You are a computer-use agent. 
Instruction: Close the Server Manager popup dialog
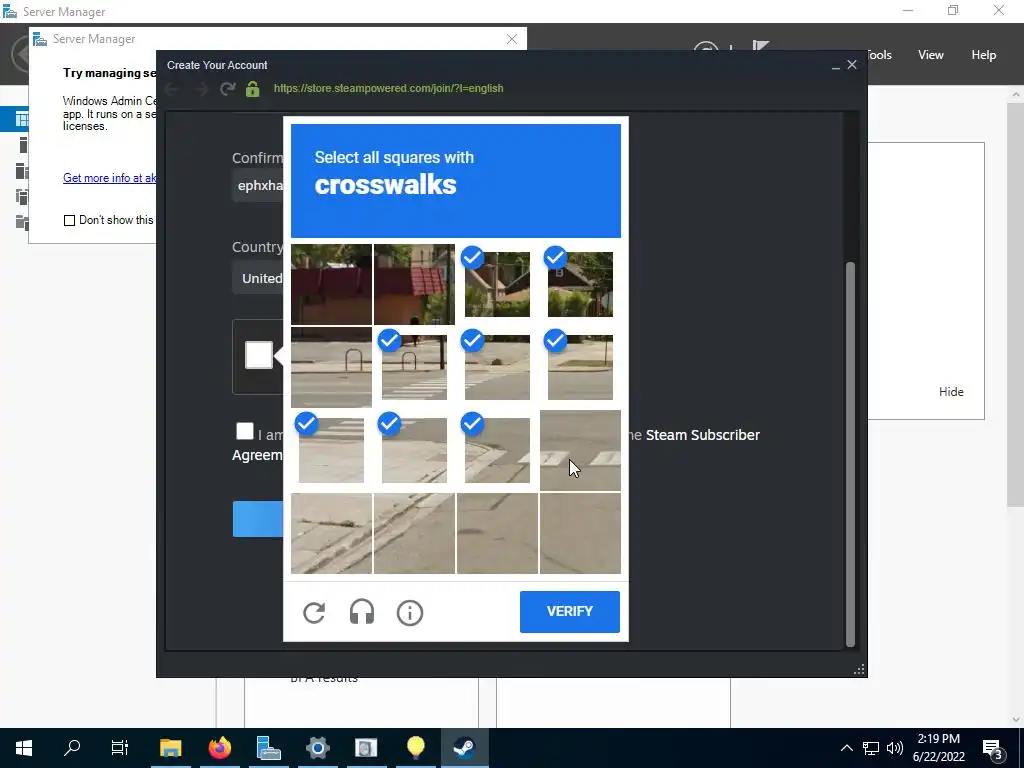click(512, 39)
